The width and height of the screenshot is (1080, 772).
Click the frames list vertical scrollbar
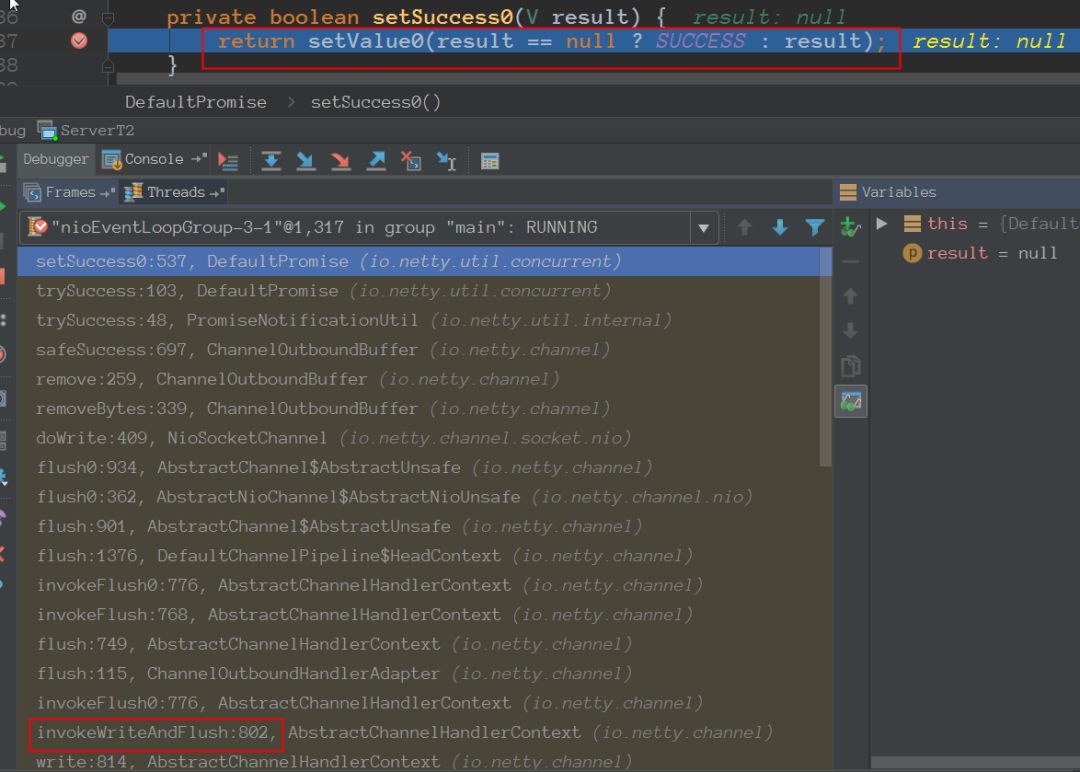825,360
